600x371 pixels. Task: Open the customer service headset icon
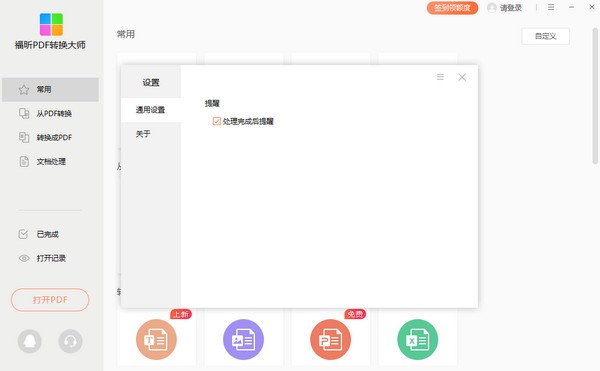70,341
